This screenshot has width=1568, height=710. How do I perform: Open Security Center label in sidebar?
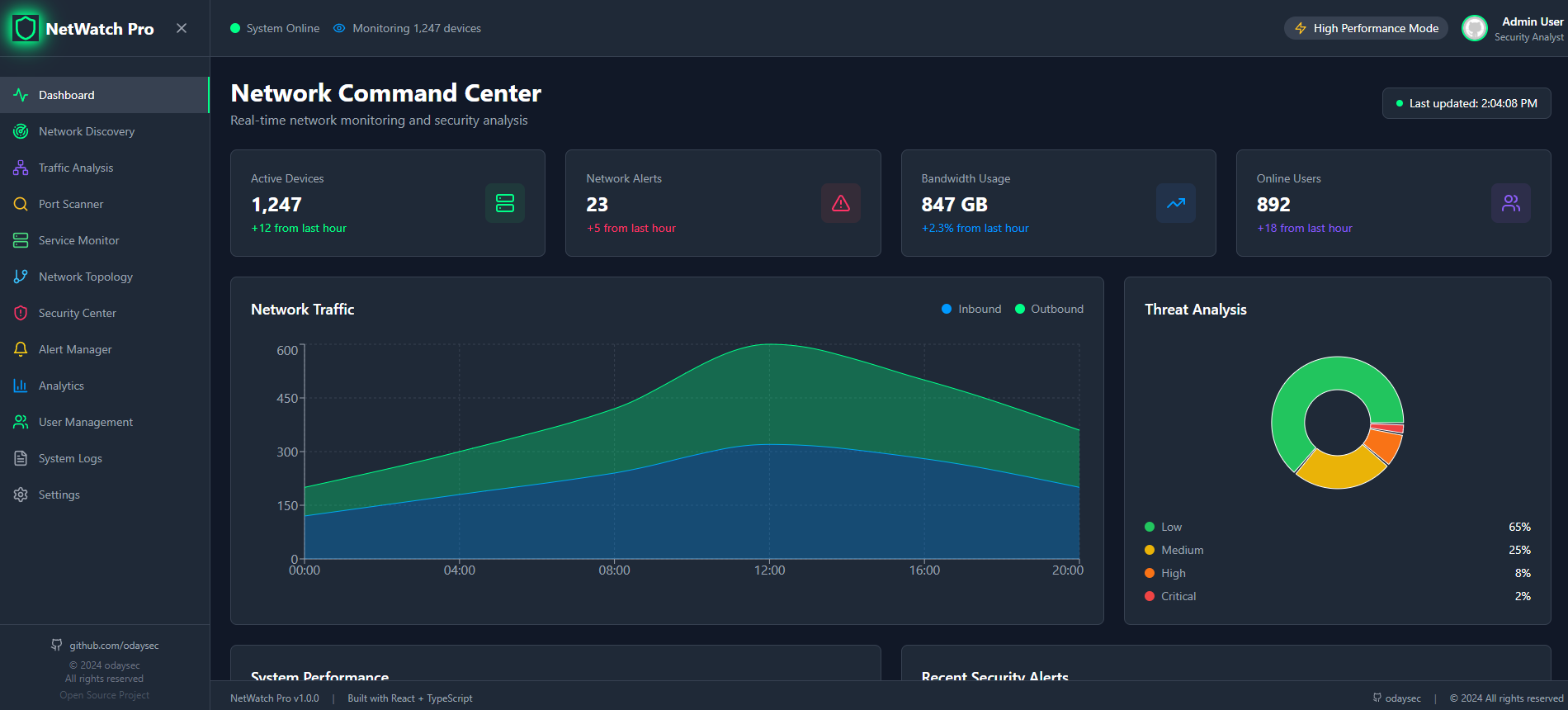pos(78,313)
